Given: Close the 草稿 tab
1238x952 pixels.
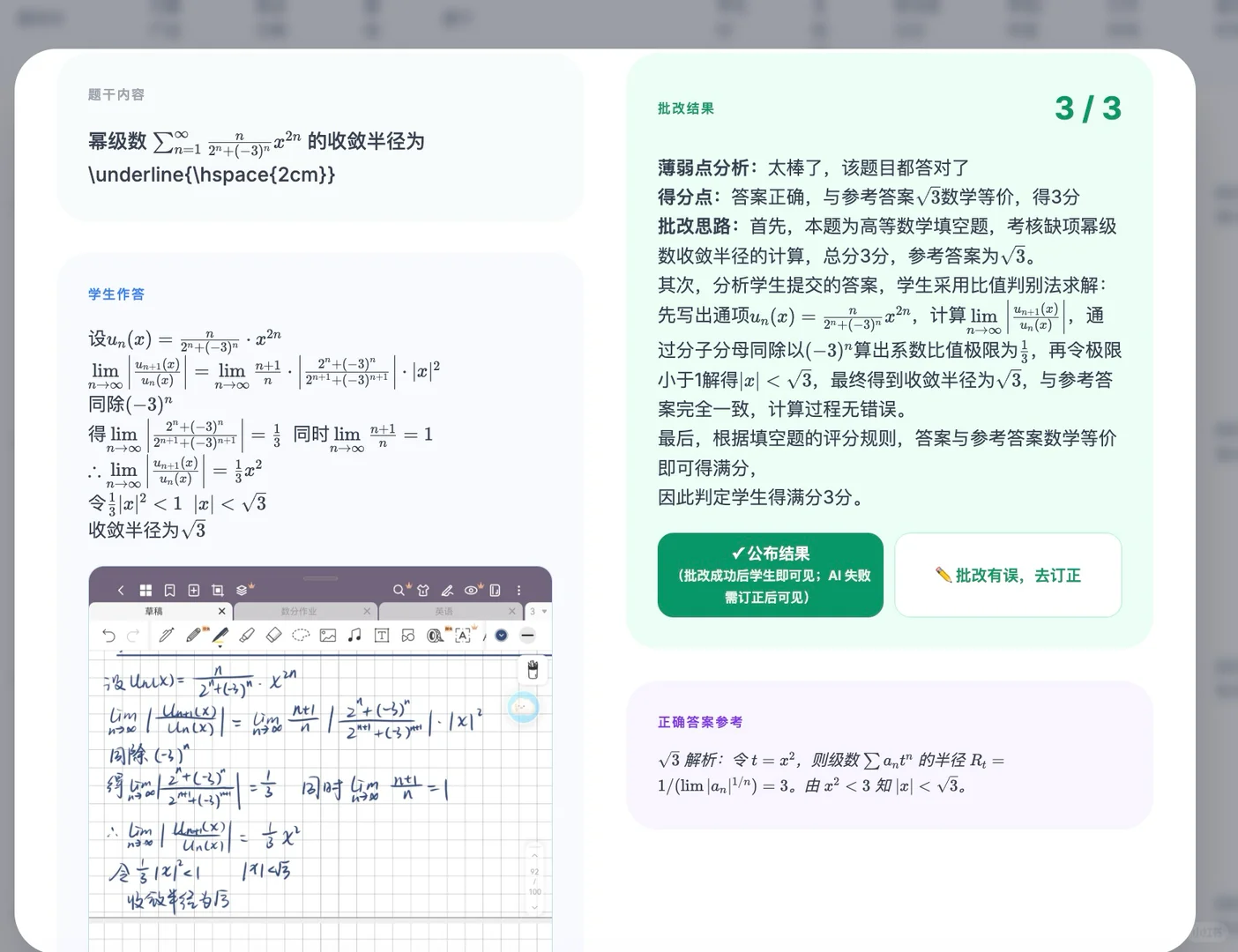Looking at the screenshot, I should (221, 611).
